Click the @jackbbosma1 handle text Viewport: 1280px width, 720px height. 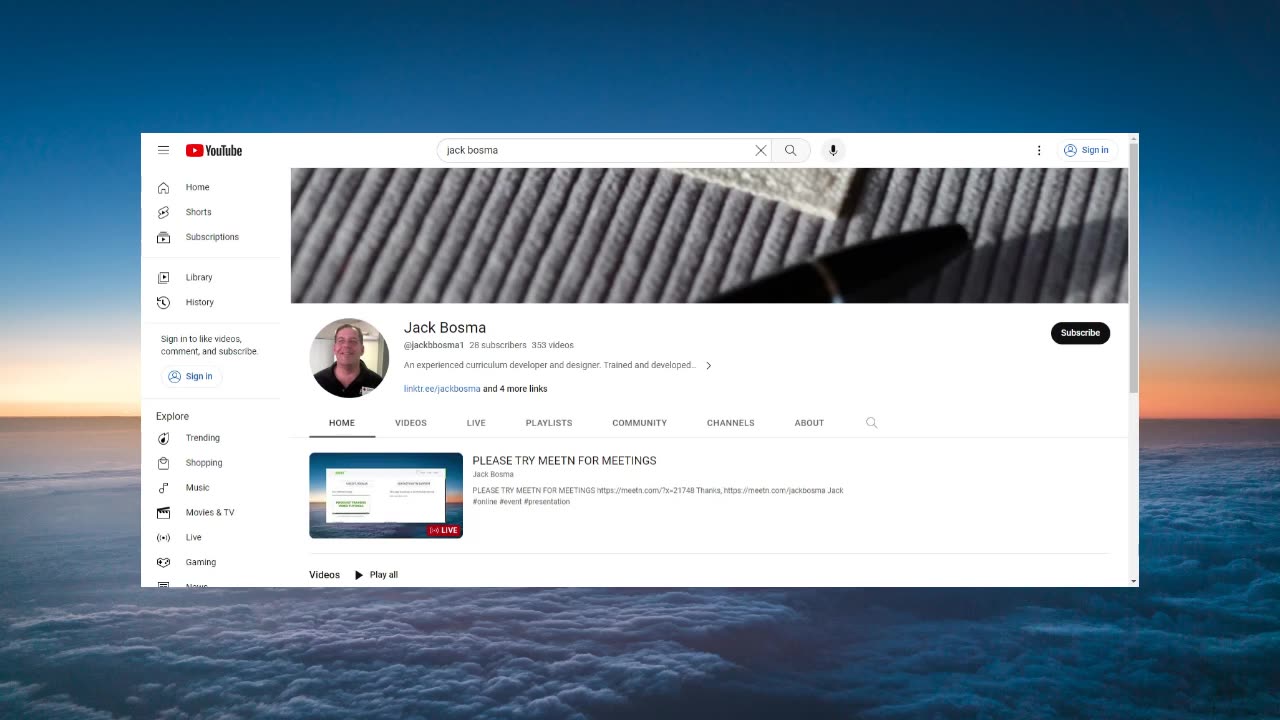point(434,345)
